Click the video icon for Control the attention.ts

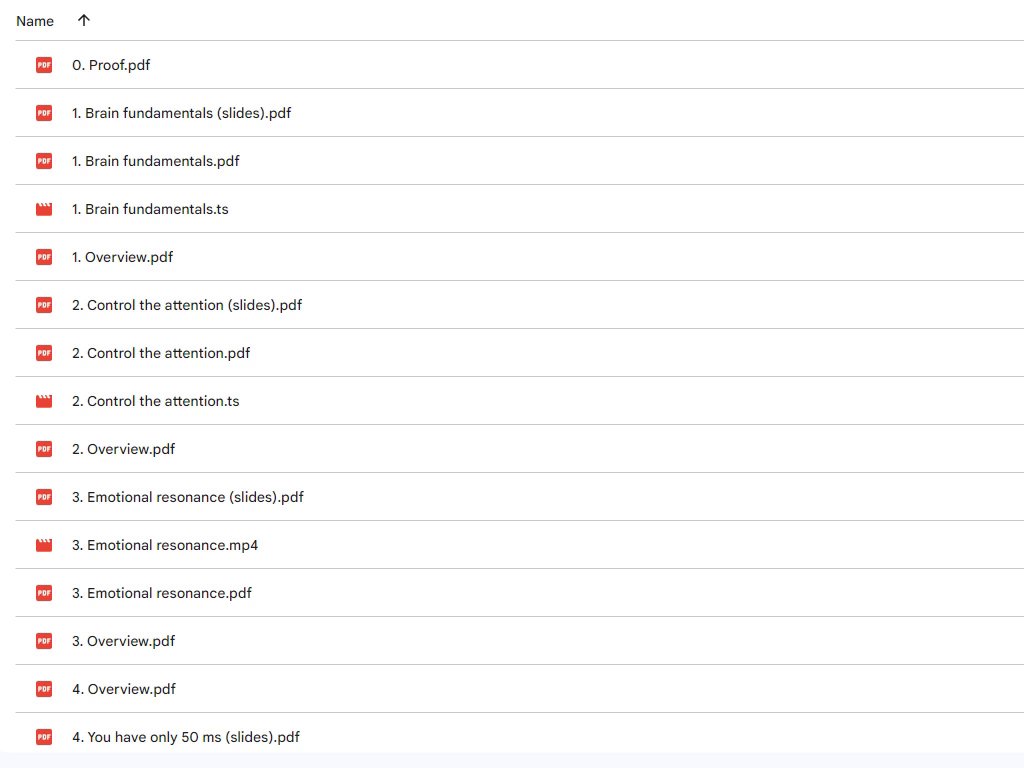44,401
